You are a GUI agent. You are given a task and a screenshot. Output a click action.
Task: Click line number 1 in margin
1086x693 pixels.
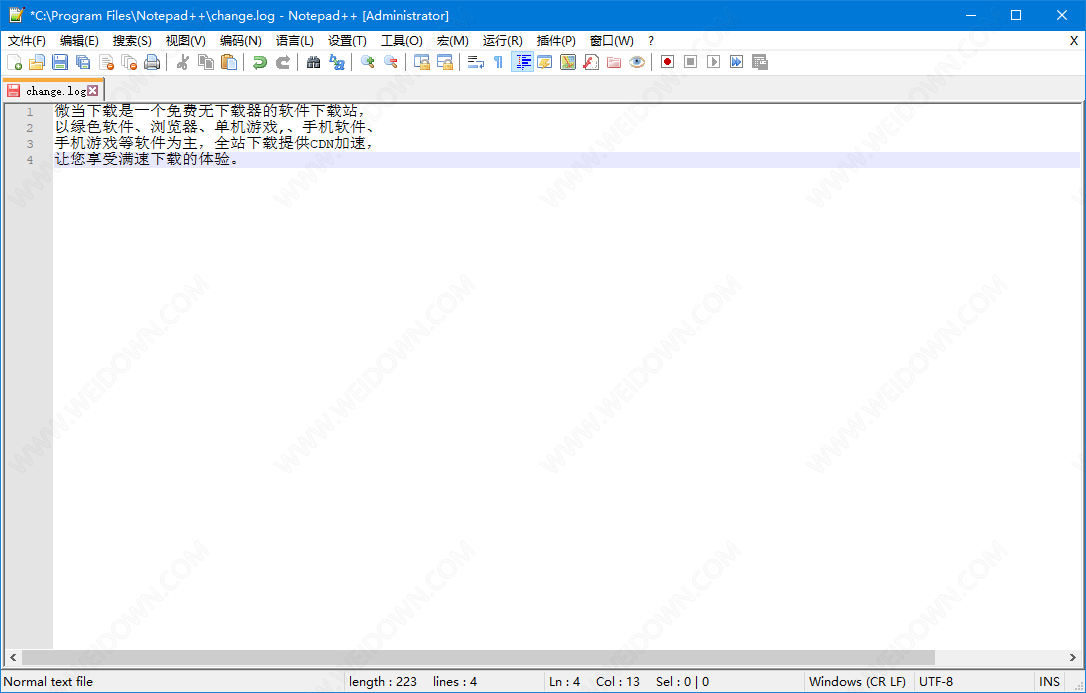point(30,111)
